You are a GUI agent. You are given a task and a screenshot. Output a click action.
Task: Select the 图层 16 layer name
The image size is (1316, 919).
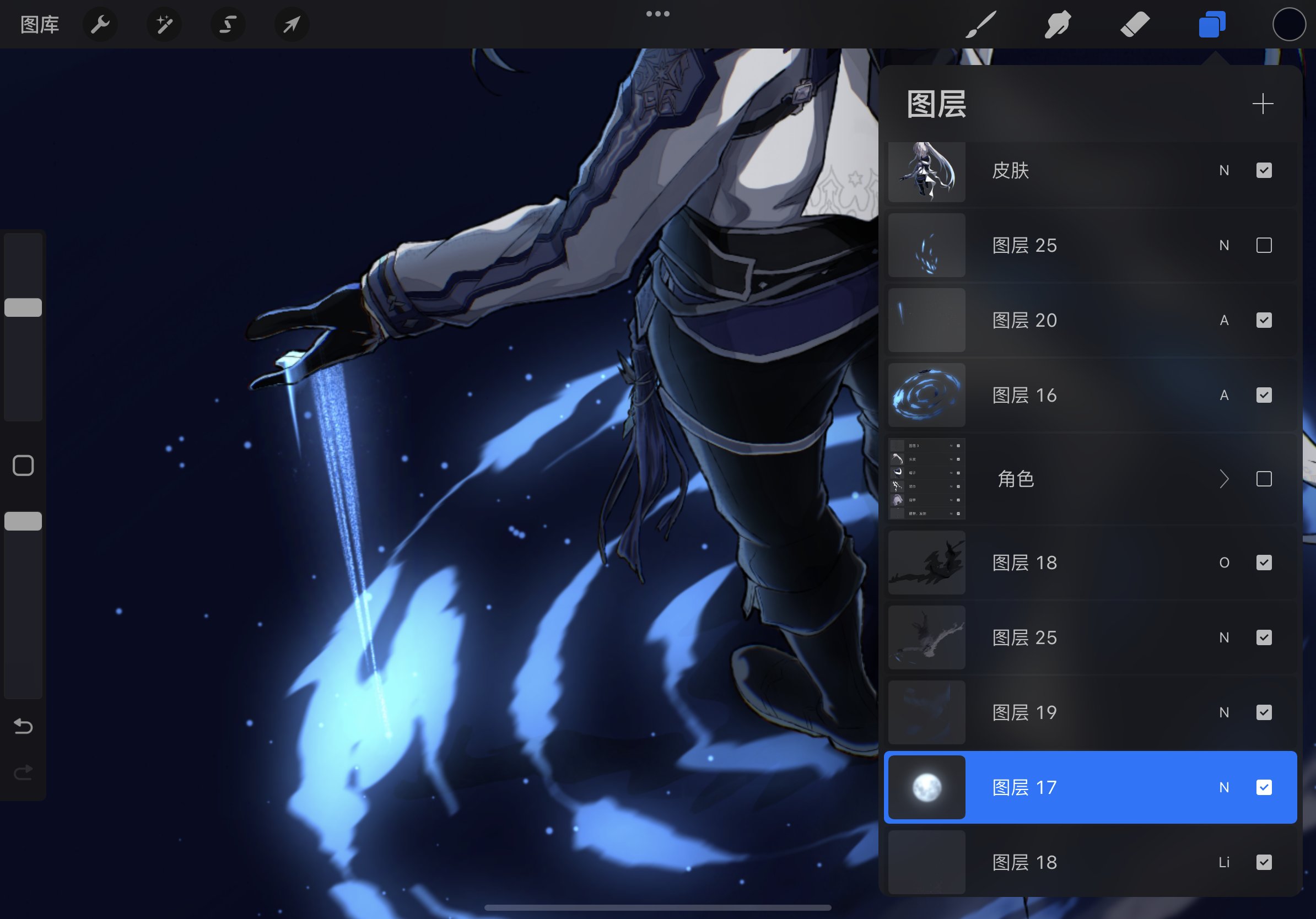point(1025,396)
